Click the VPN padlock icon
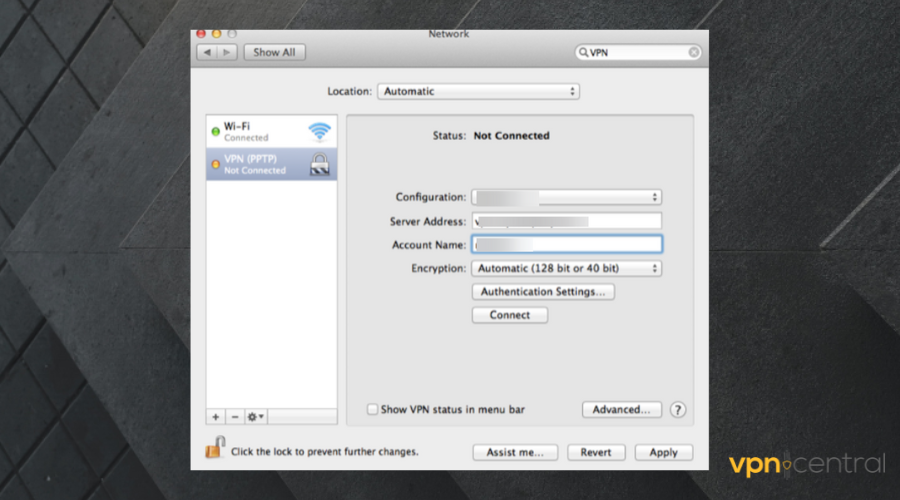The height and width of the screenshot is (500, 900). [320, 164]
